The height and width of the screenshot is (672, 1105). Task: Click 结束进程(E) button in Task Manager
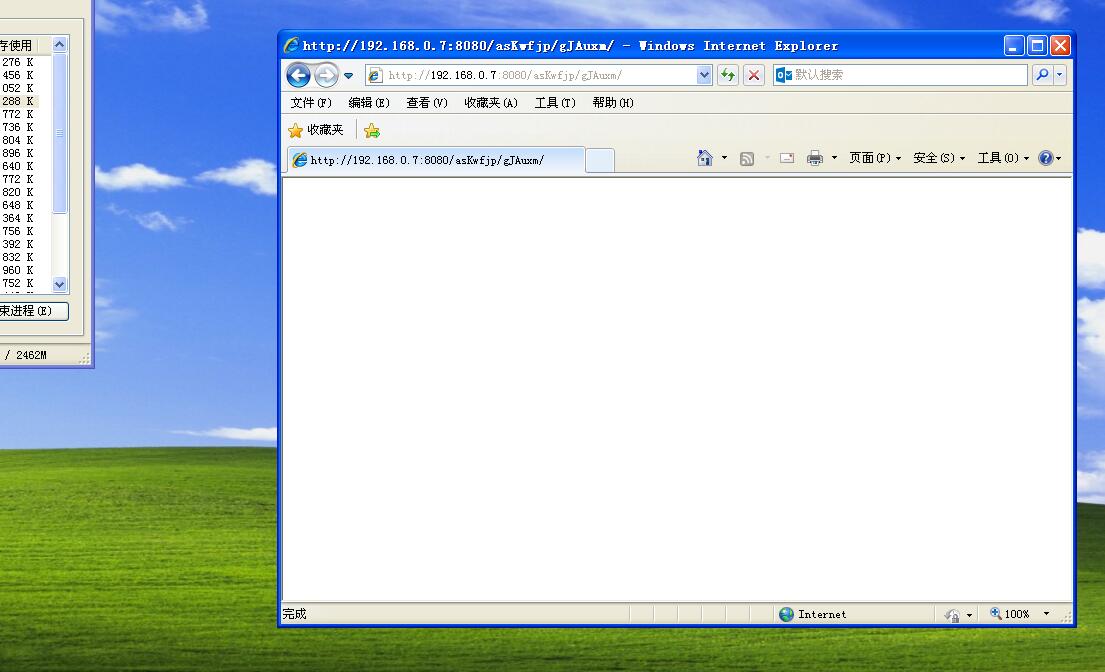pyautogui.click(x=32, y=311)
